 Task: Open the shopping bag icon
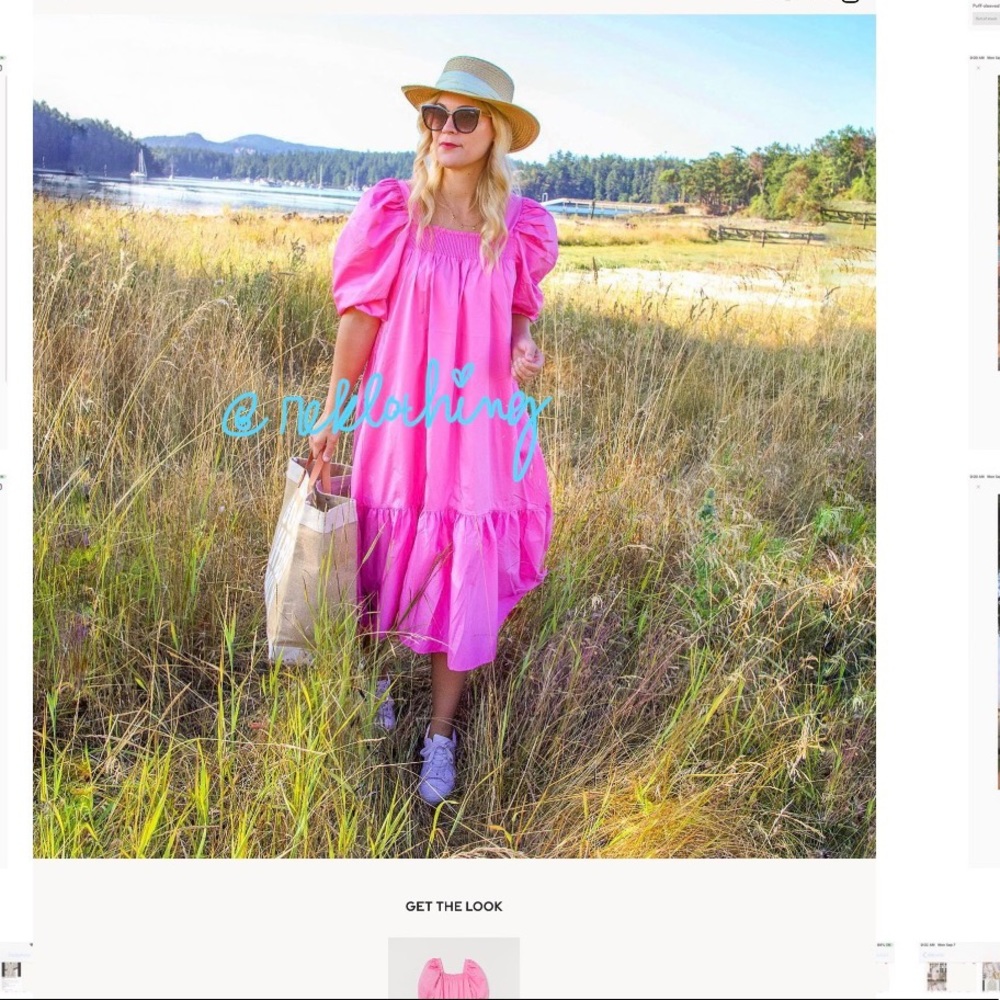(849, 4)
